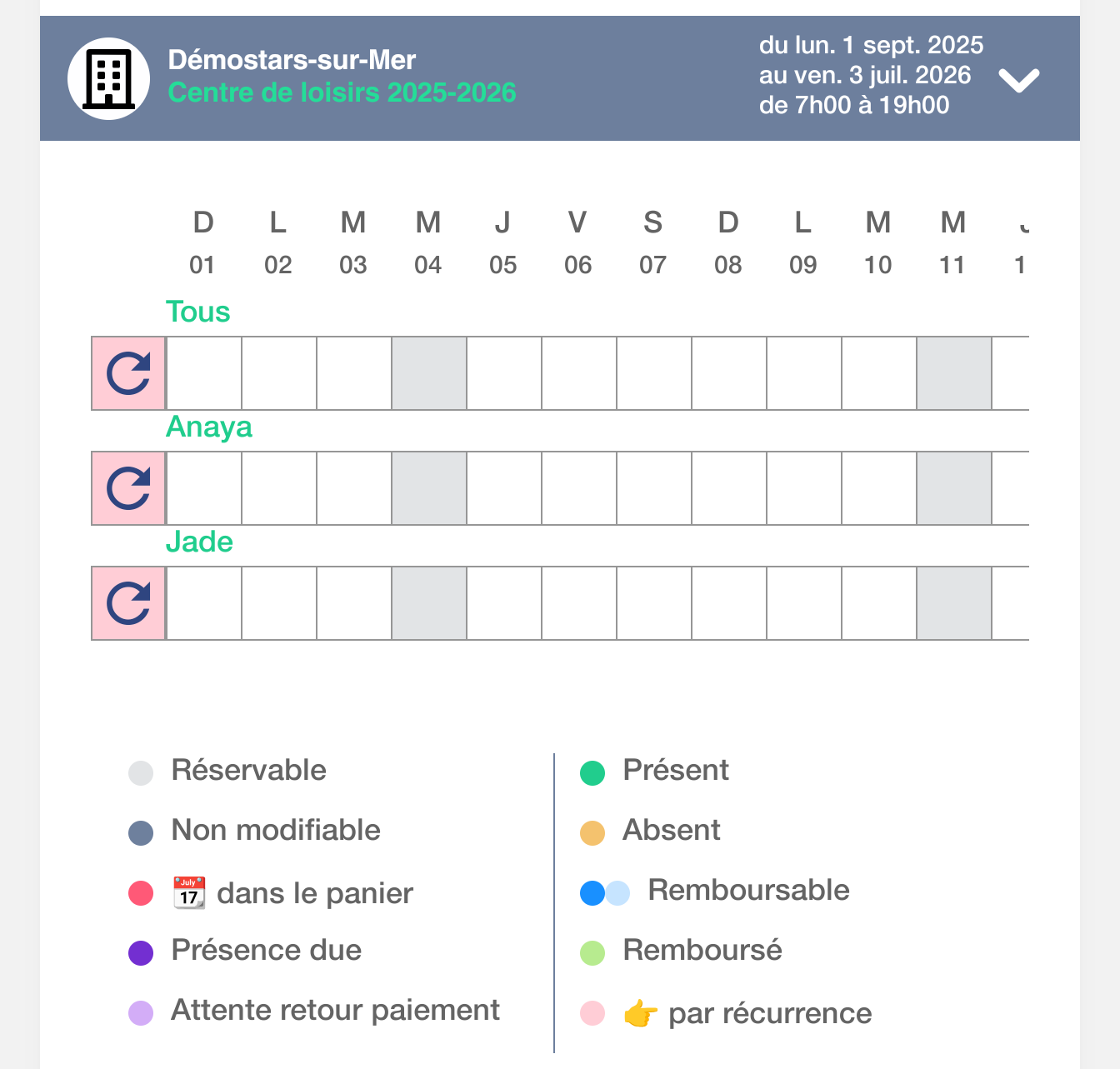This screenshot has height=1069, width=1120.
Task: Click the day column header L 09
Action: click(802, 242)
